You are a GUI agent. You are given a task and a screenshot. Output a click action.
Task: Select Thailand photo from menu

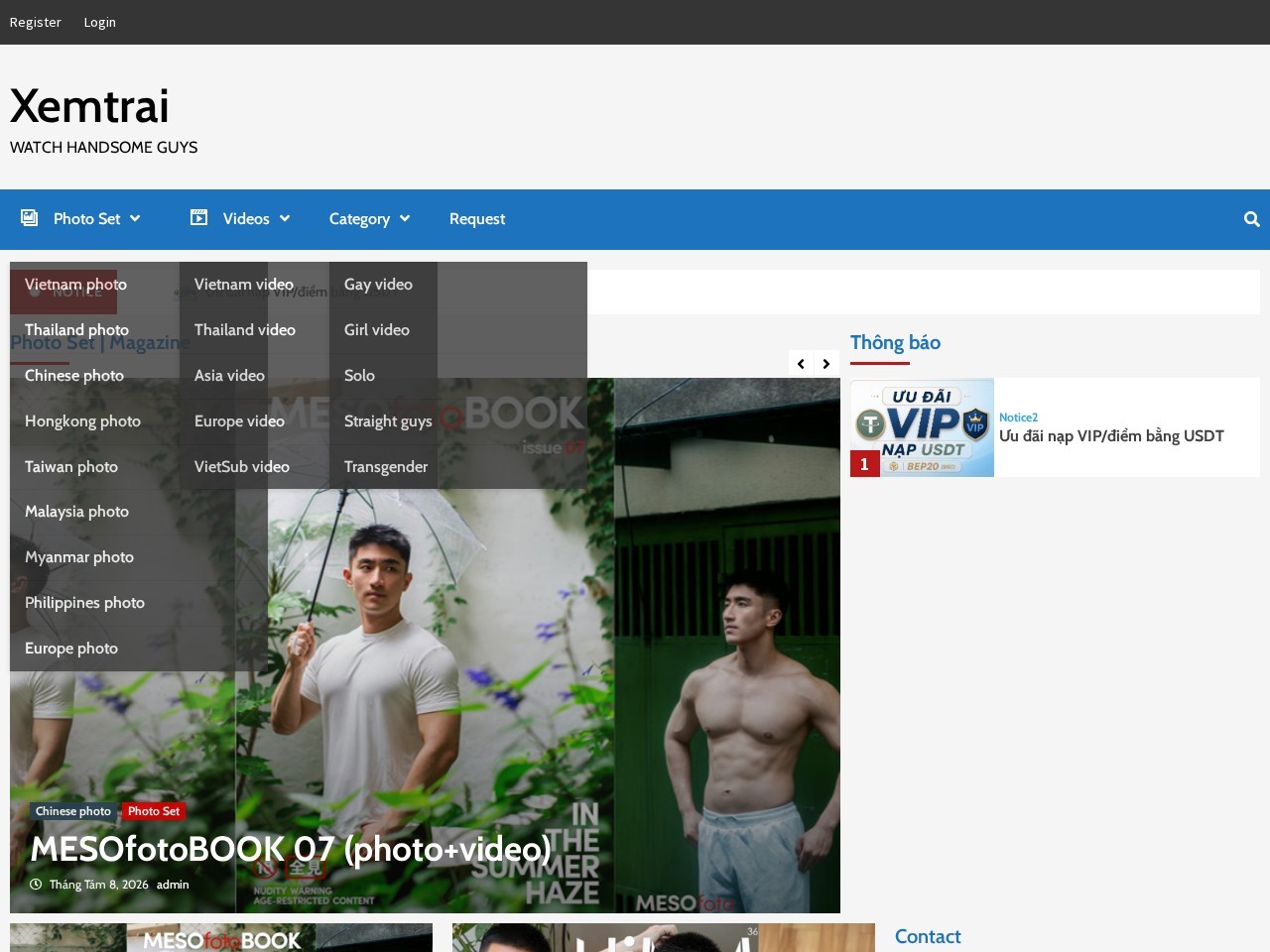point(76,330)
